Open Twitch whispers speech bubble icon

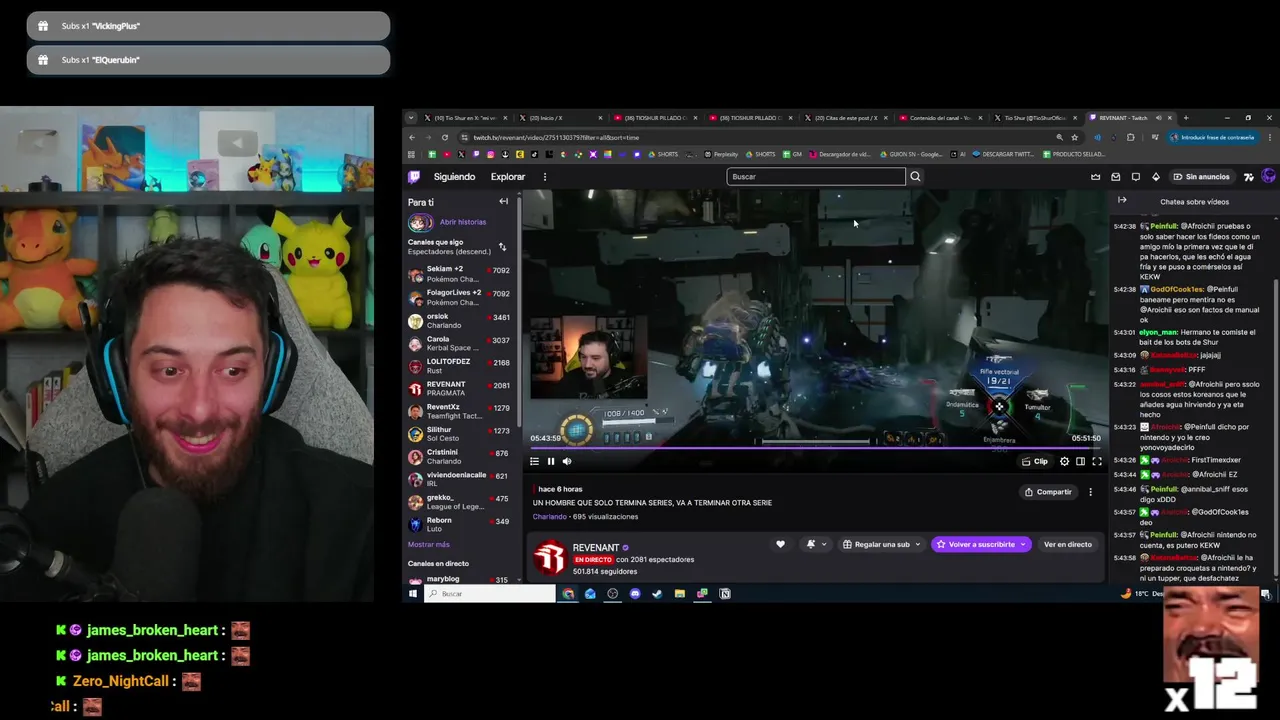pyautogui.click(x=1136, y=177)
